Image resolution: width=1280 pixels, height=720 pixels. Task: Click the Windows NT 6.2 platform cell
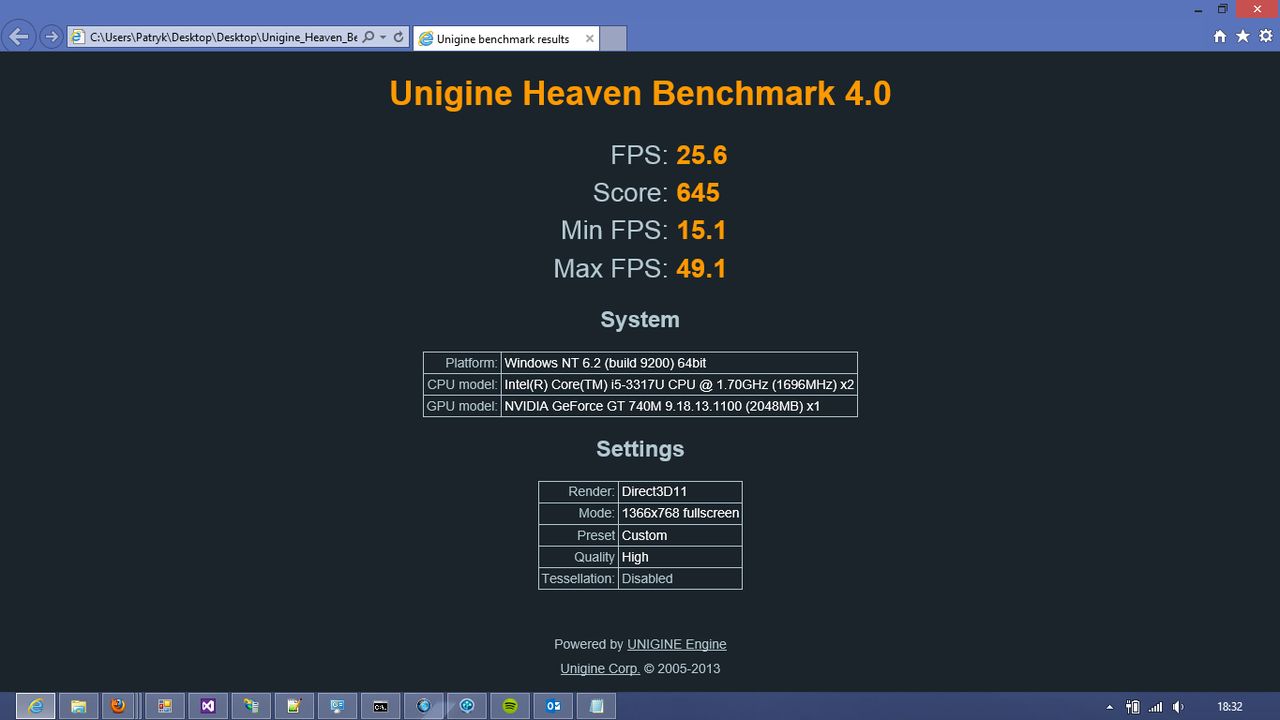(679, 363)
